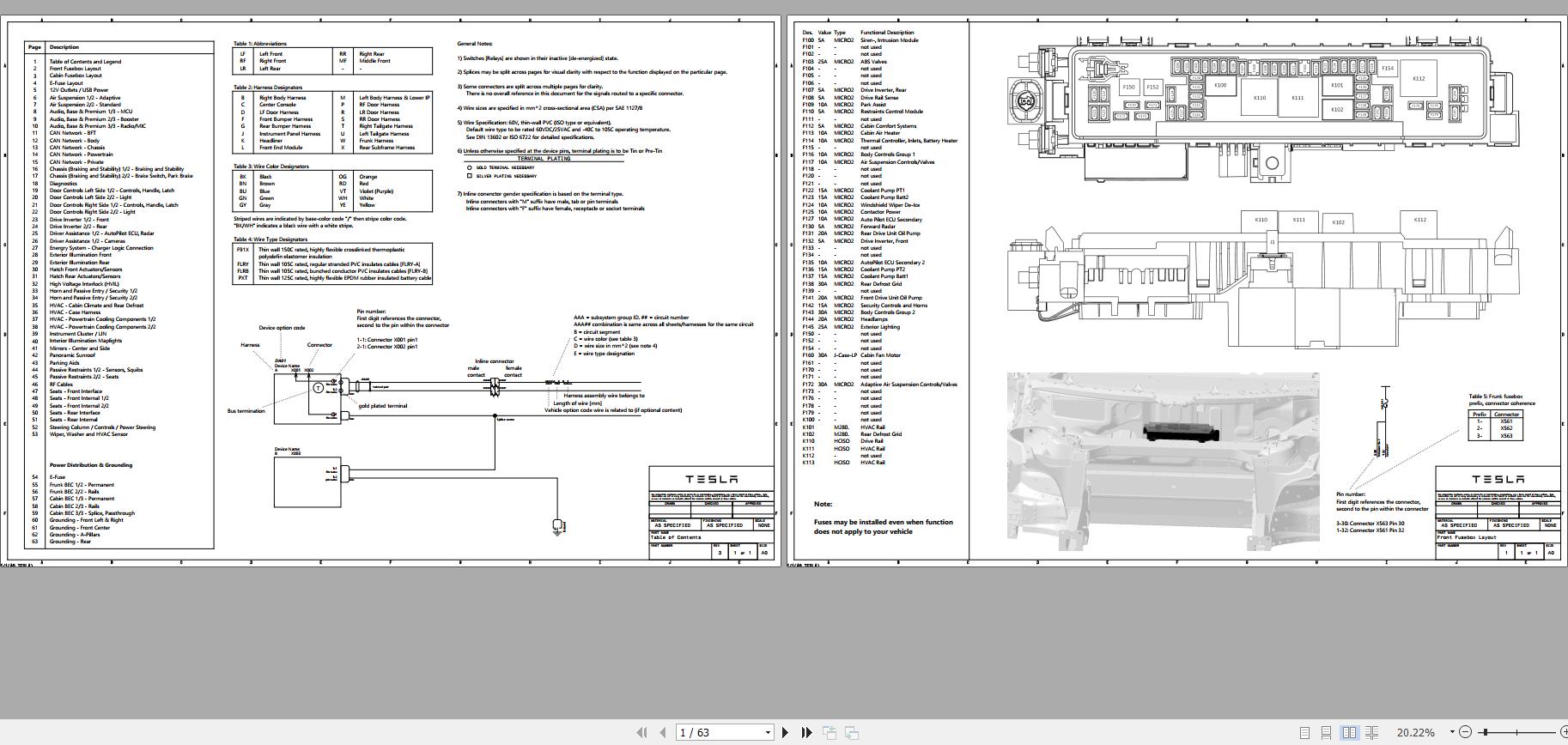The width and height of the screenshot is (1568, 745).
Task: Click the page number input field
Action: pyautogui.click(x=718, y=732)
